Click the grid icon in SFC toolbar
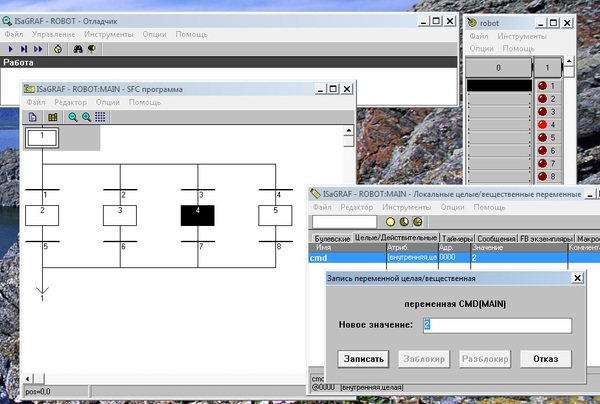 click(x=101, y=117)
